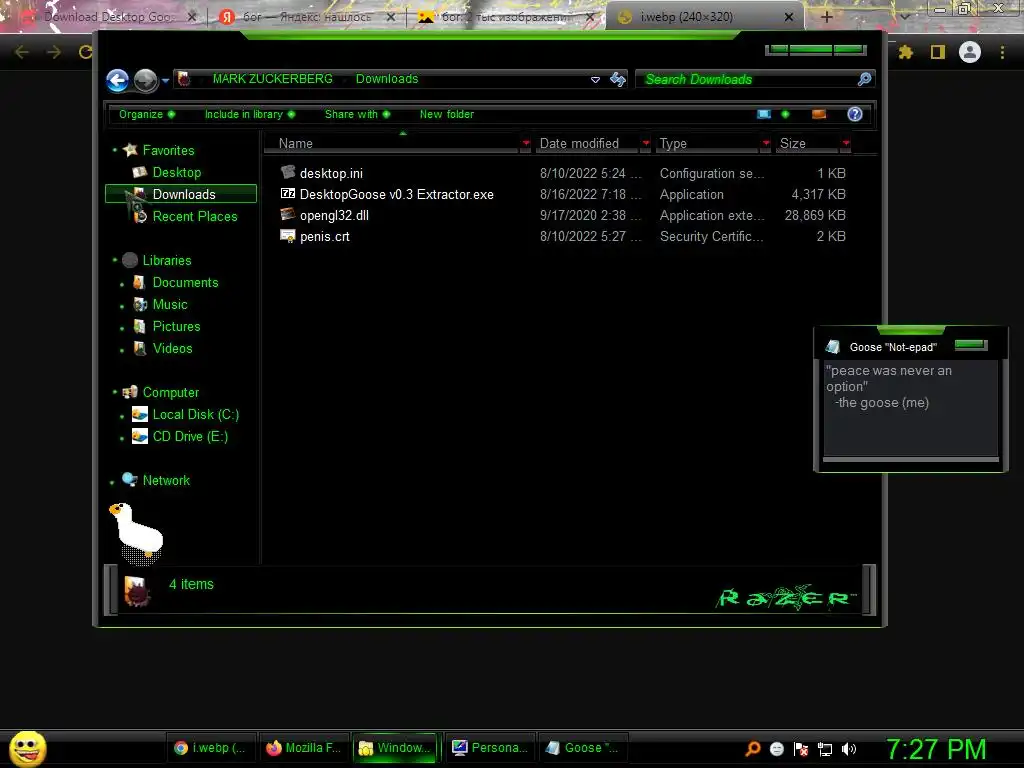The height and width of the screenshot is (768, 1024).
Task: Sort by the Size column header
Action: point(807,144)
